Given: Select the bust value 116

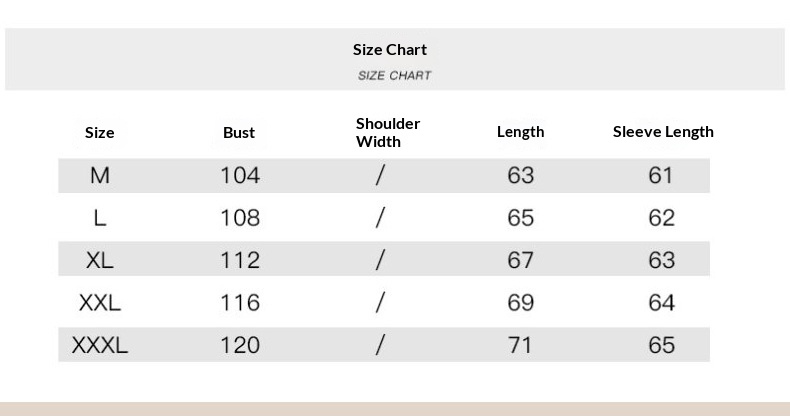Looking at the screenshot, I should [240, 302].
